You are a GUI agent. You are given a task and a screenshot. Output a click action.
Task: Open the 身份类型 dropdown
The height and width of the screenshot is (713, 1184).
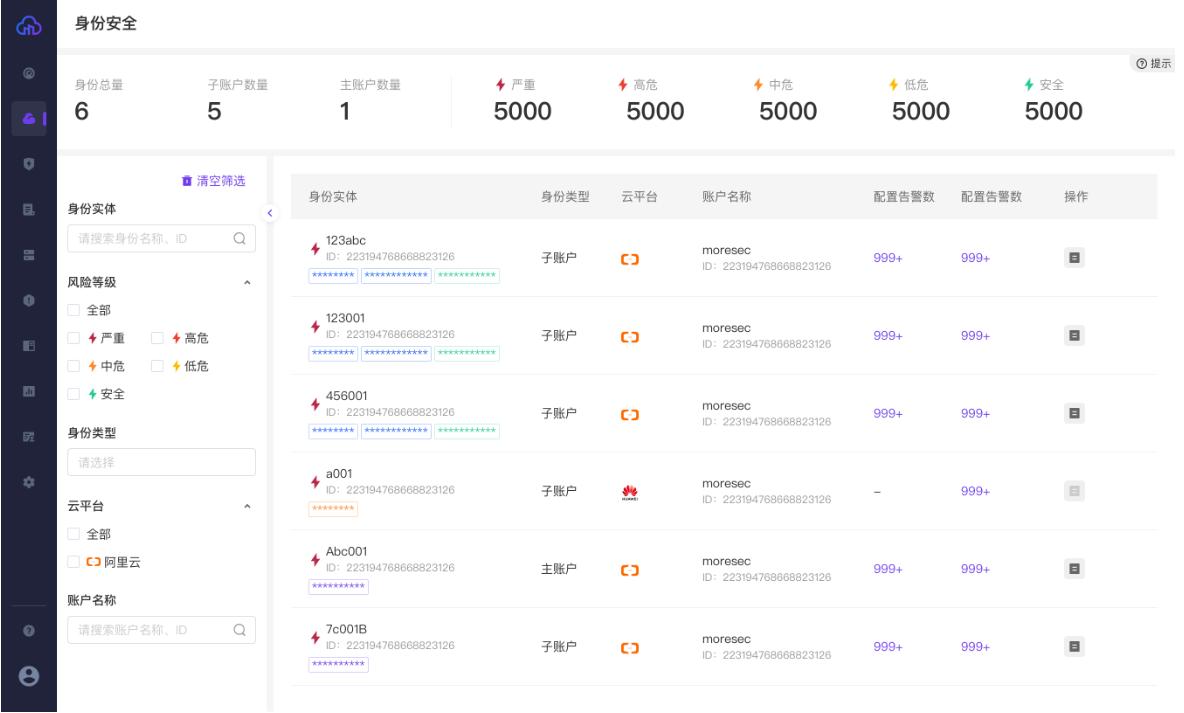161,462
